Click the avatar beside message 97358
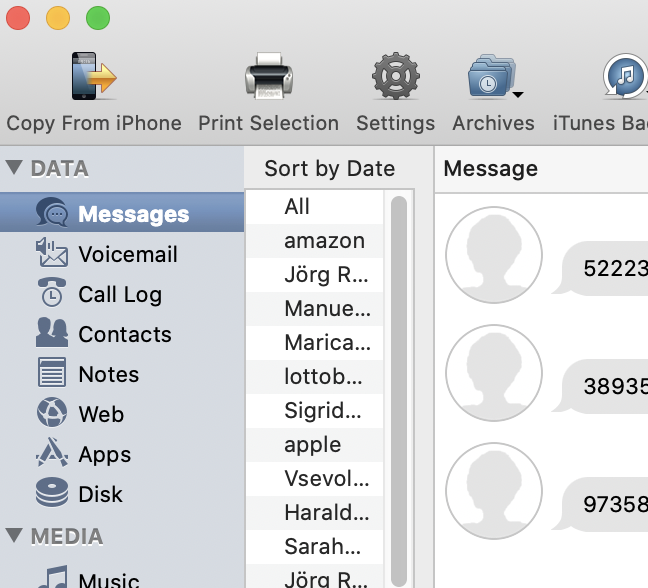The width and height of the screenshot is (648, 588). 494,490
